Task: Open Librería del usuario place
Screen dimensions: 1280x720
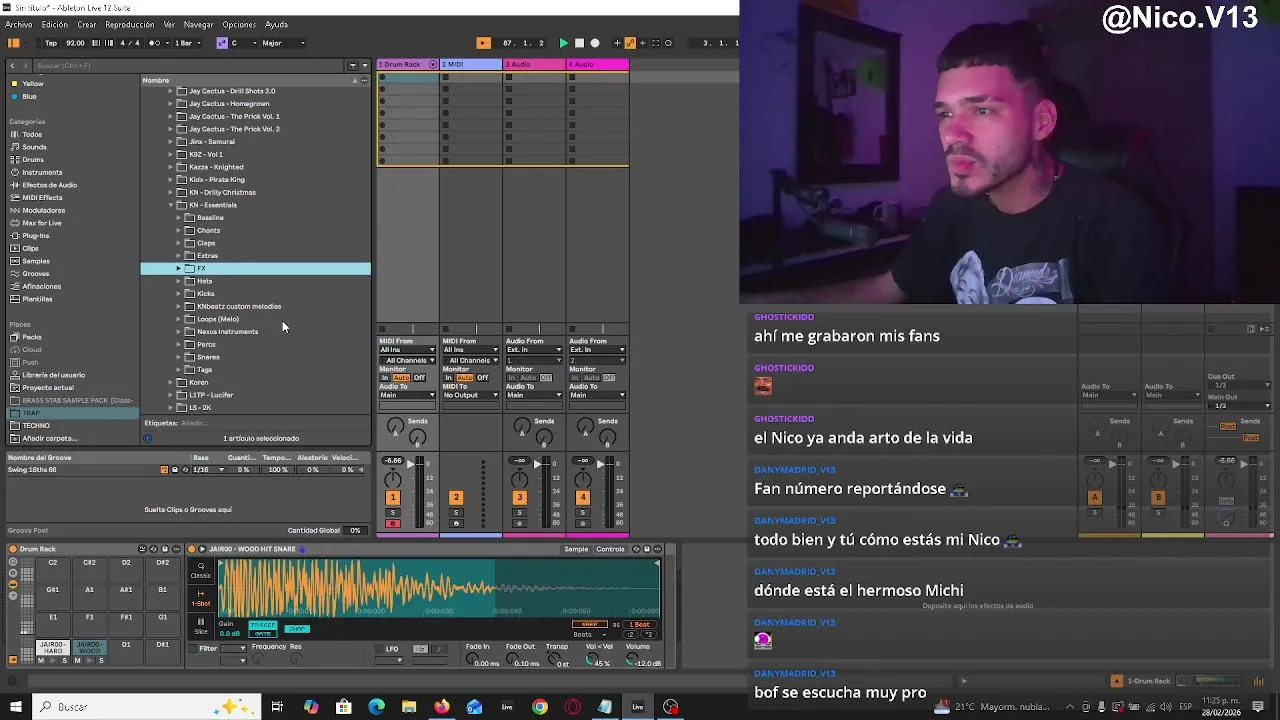Action: pos(53,375)
